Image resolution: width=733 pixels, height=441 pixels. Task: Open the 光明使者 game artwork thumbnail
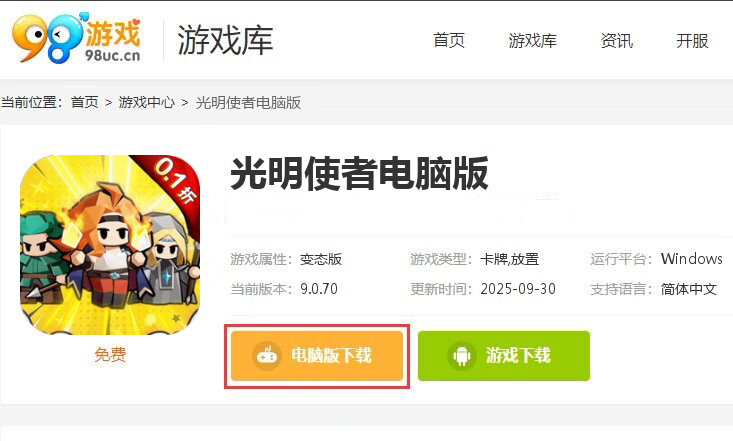(x=110, y=245)
